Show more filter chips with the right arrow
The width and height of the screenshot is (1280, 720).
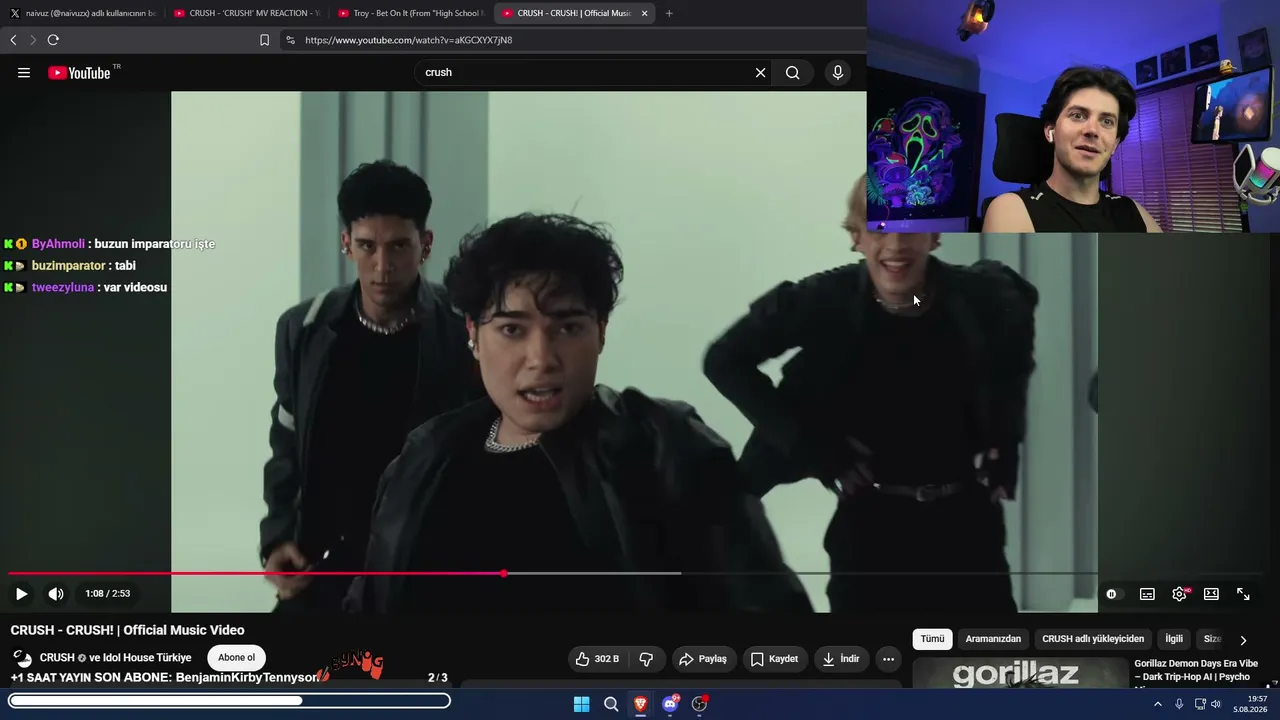pos(1243,640)
